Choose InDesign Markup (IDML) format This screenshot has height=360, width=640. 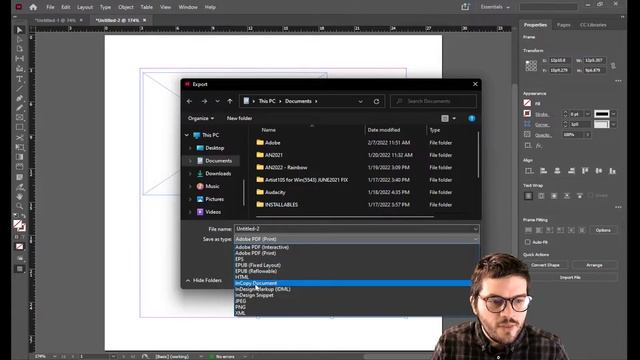point(263,289)
